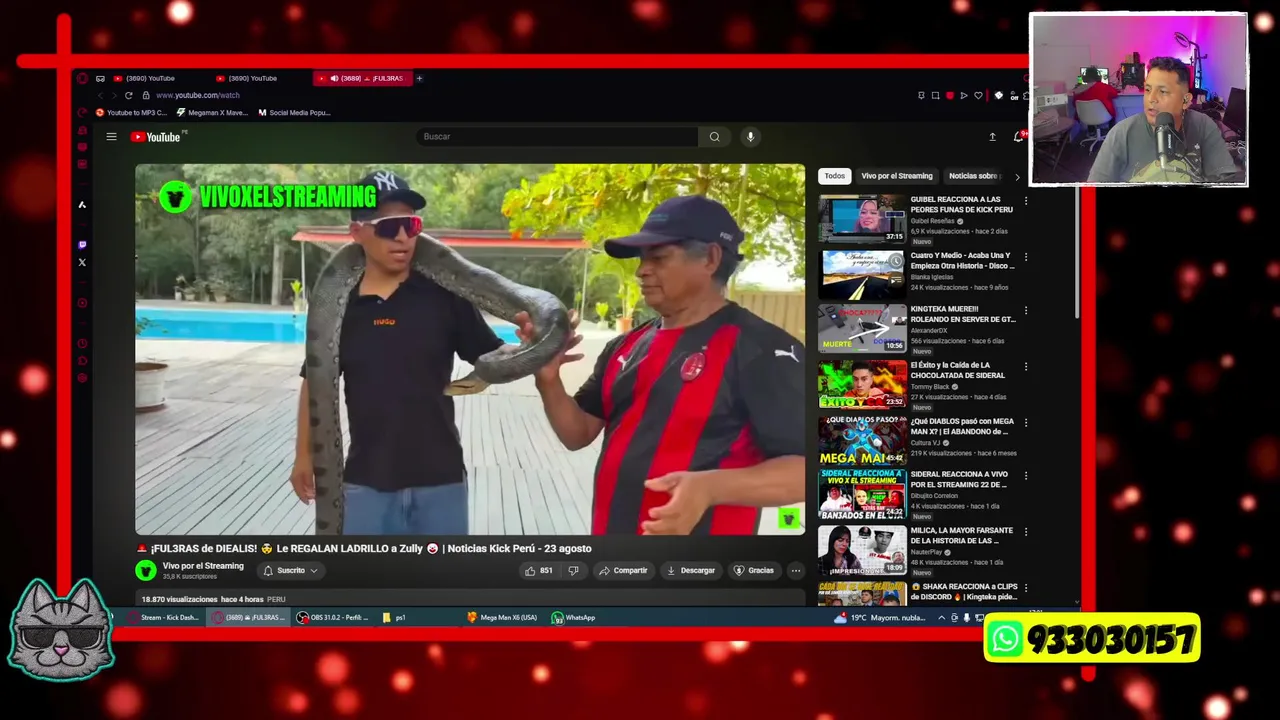Open Twitch icon in browser sidebar
This screenshot has width=1280, height=720.
pos(82,244)
